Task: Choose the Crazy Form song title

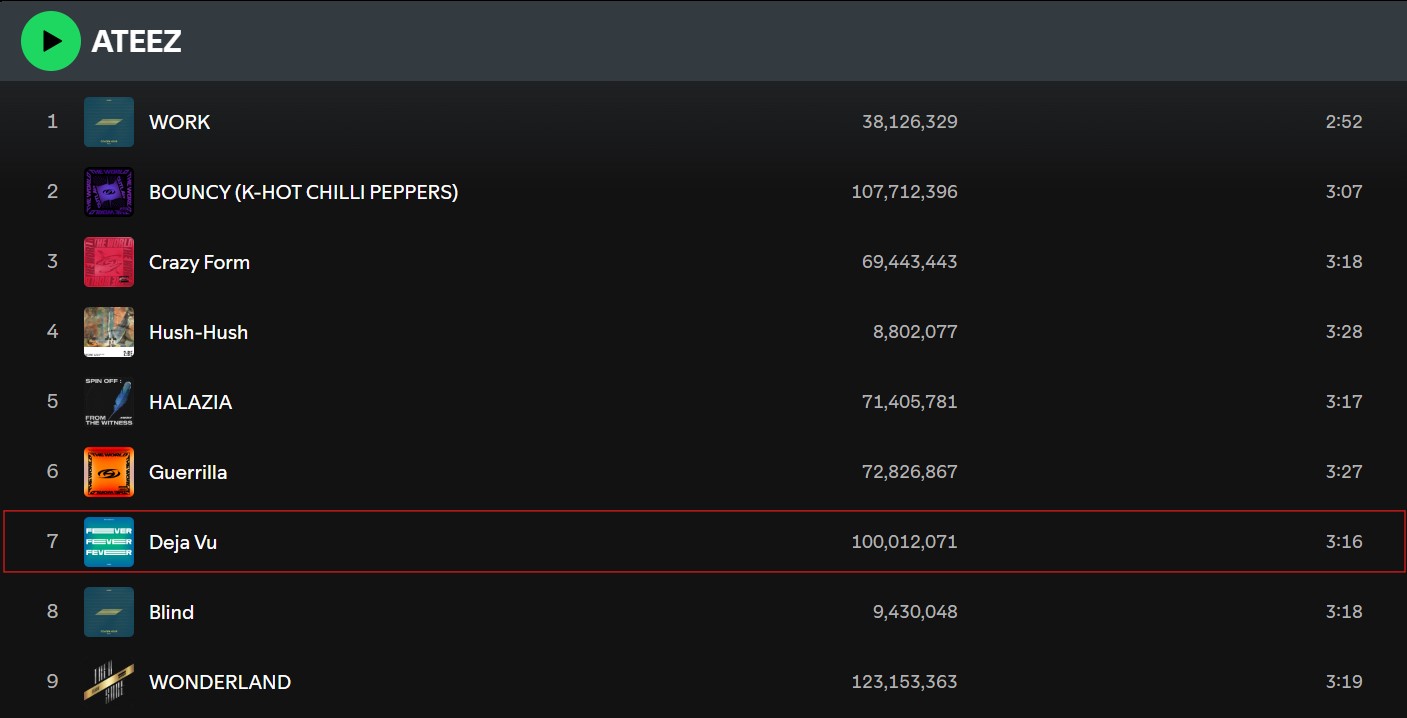Action: coord(199,262)
